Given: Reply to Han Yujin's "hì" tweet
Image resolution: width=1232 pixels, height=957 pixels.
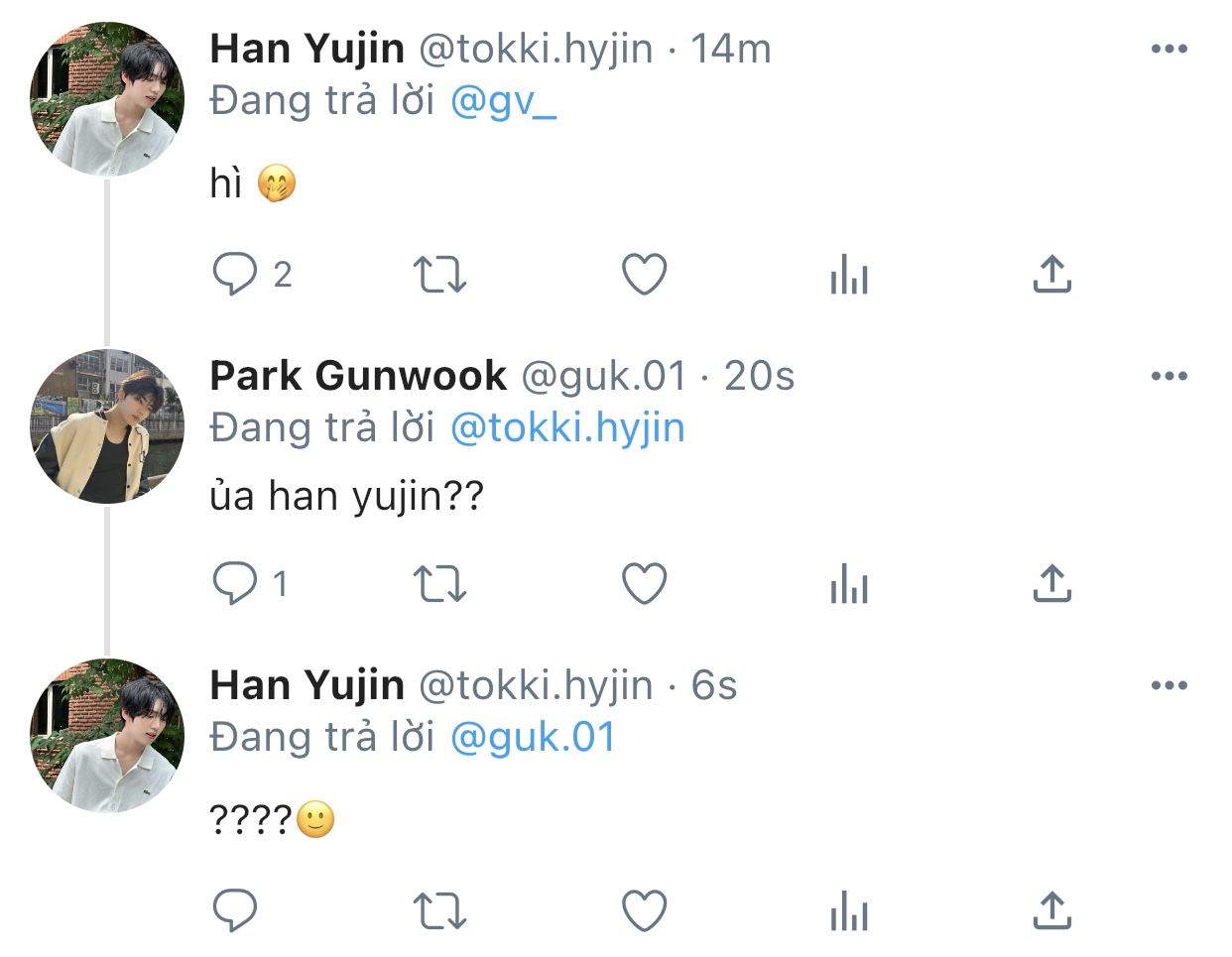Looking at the screenshot, I should click(x=235, y=275).
